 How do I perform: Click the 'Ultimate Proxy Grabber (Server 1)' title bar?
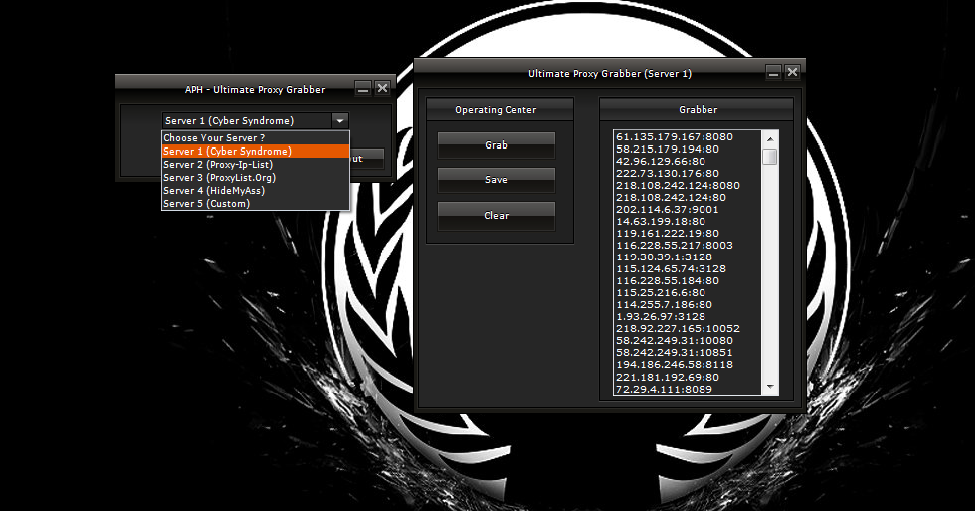[x=609, y=73]
